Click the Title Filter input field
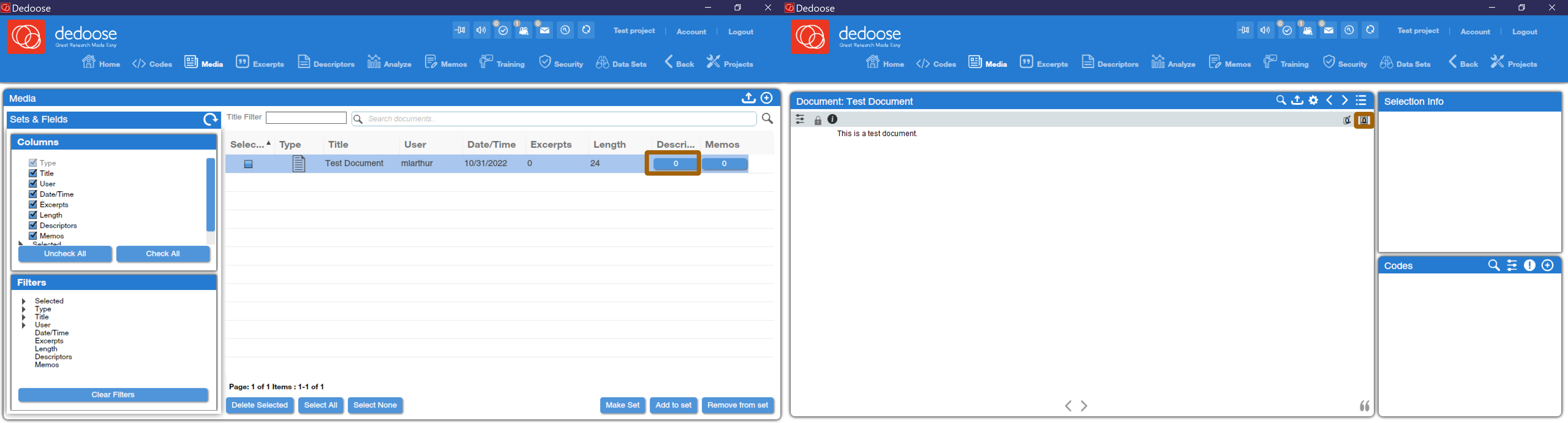 [x=306, y=118]
